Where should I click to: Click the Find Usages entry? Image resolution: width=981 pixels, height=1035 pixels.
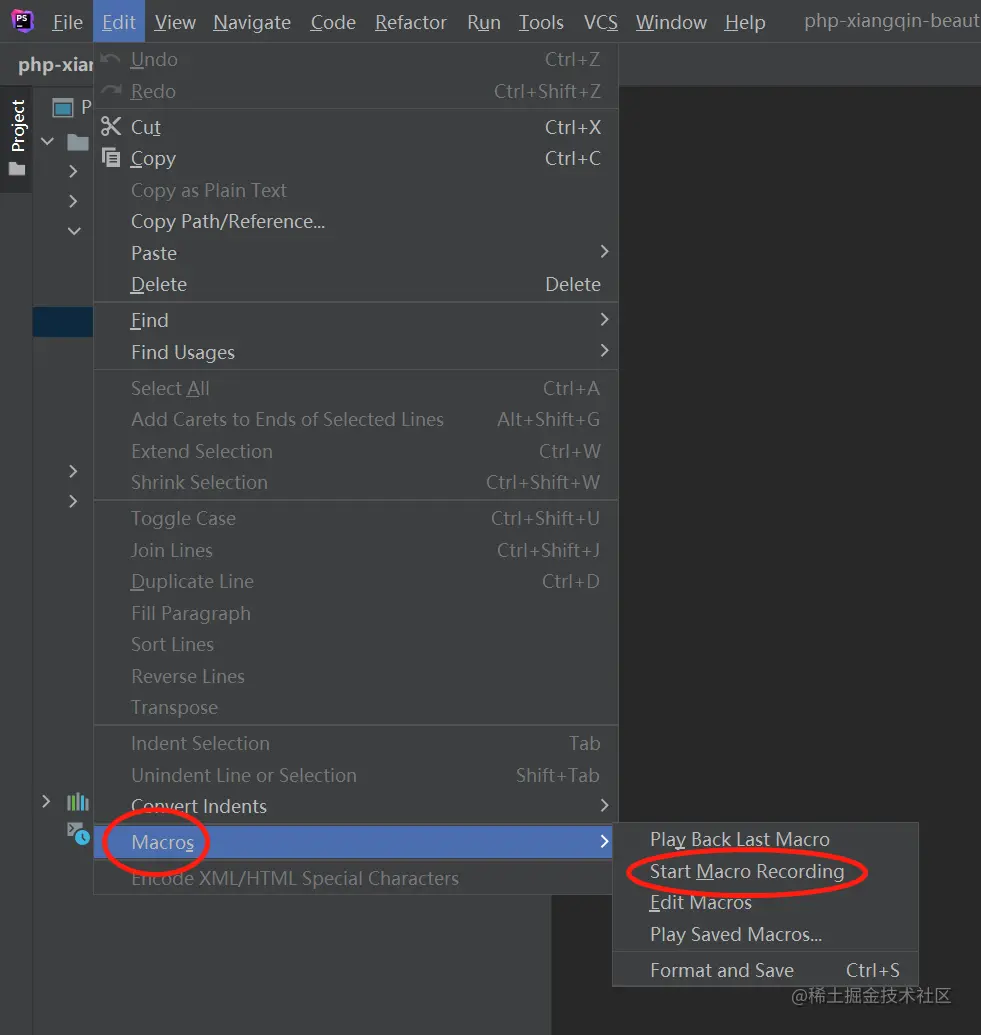tap(356, 352)
